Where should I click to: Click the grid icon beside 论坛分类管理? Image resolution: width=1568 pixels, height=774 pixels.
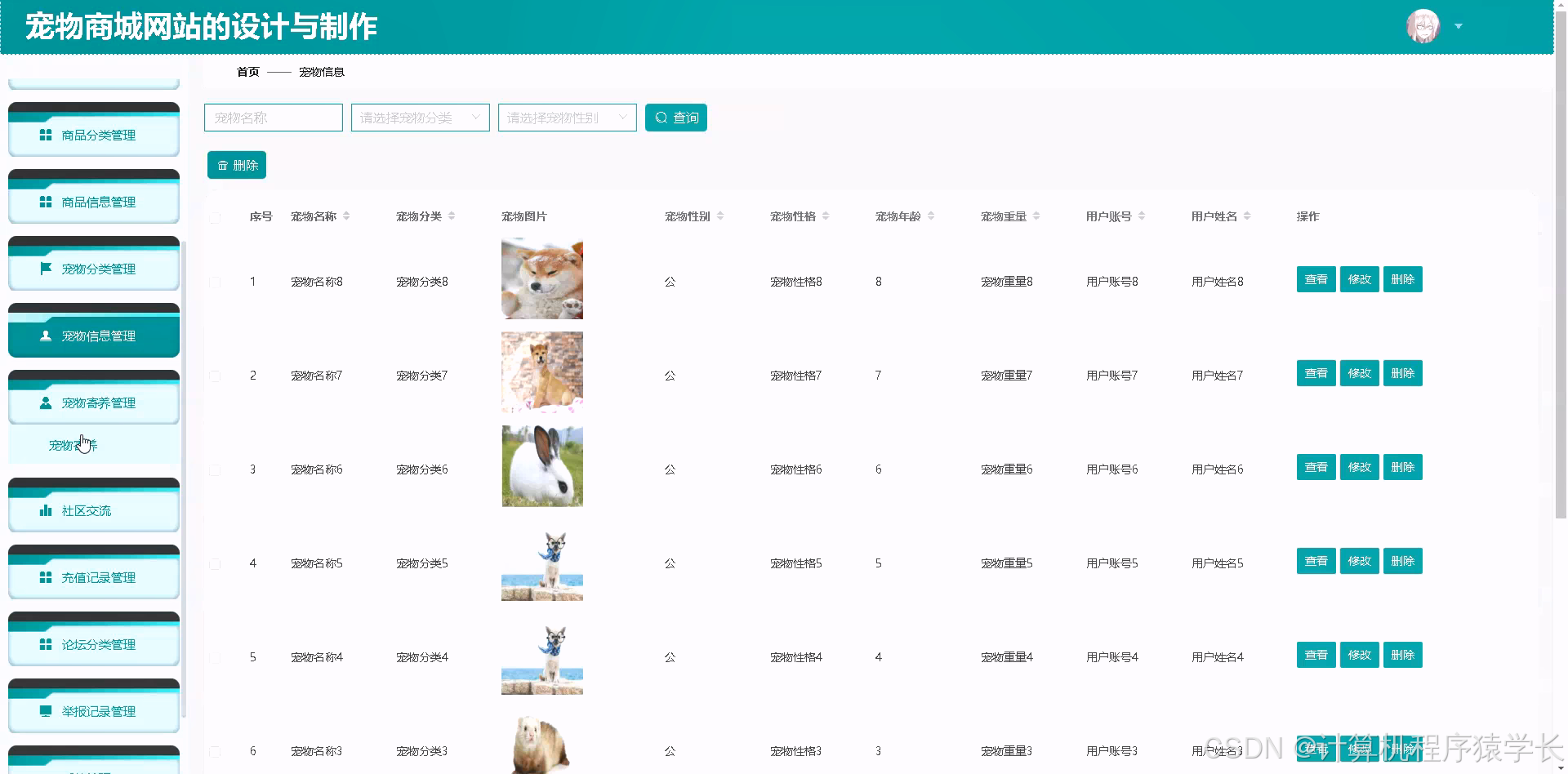pyautogui.click(x=46, y=644)
